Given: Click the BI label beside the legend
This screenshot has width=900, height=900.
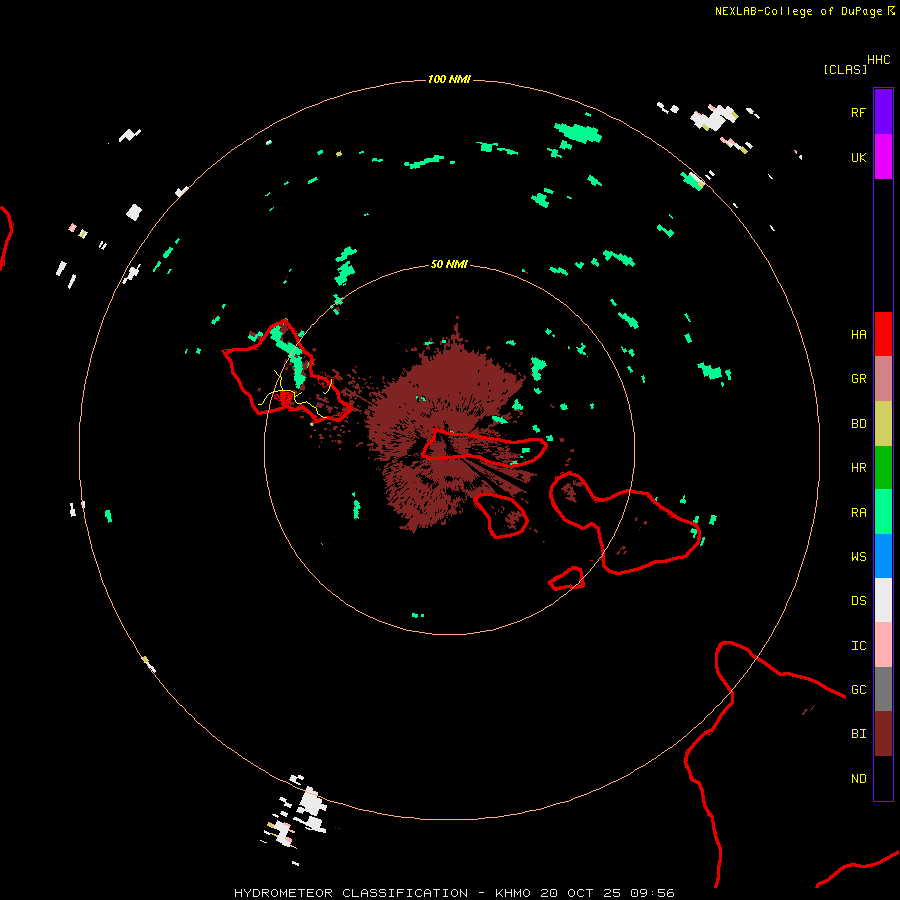Looking at the screenshot, I should coord(858,734).
